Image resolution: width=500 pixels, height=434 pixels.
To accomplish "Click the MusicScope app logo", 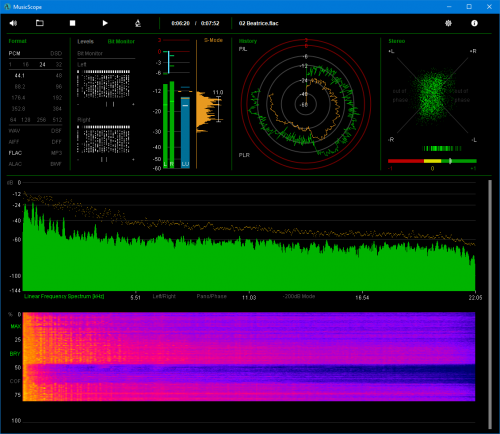I will coord(7,7).
